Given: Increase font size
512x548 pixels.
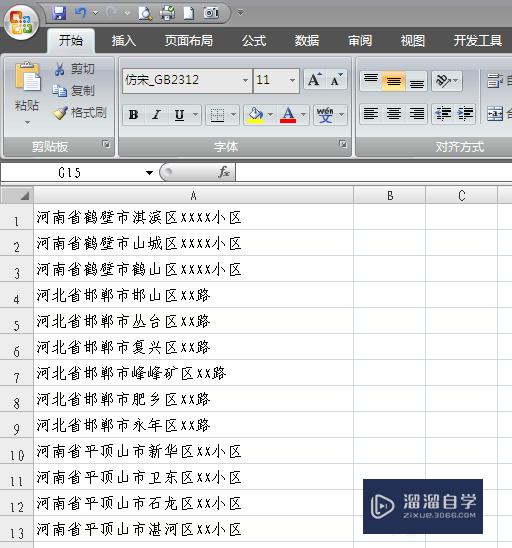Looking at the screenshot, I should pyautogui.click(x=314, y=80).
